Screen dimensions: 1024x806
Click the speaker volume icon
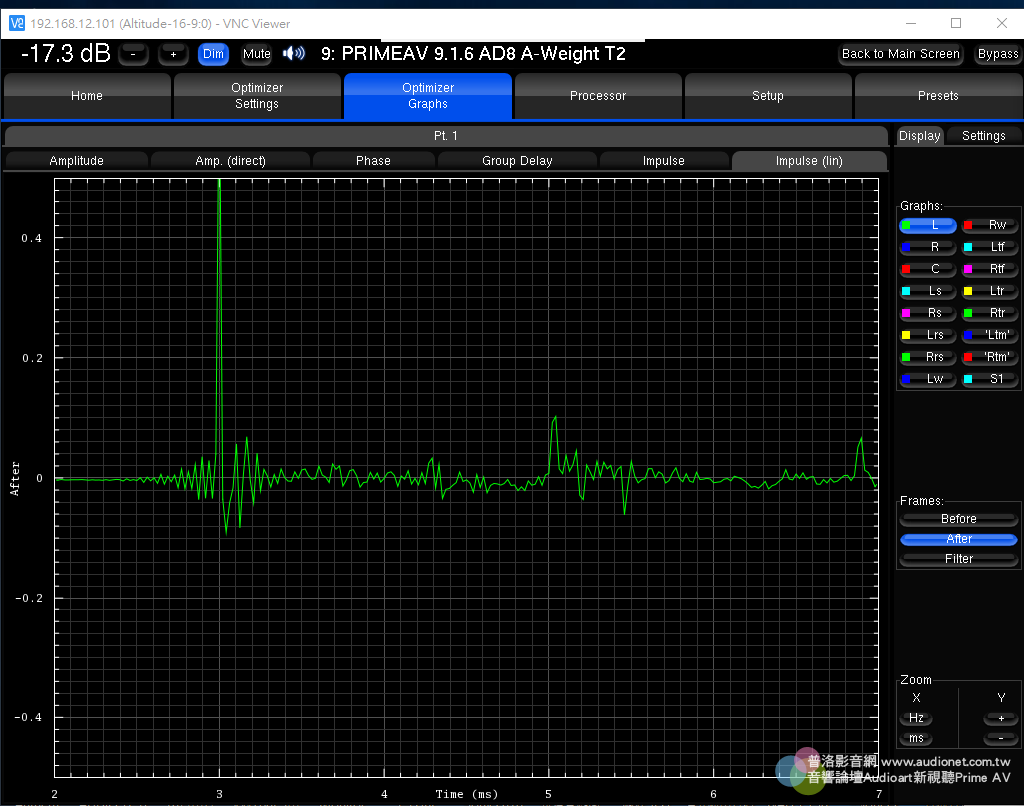[293, 54]
